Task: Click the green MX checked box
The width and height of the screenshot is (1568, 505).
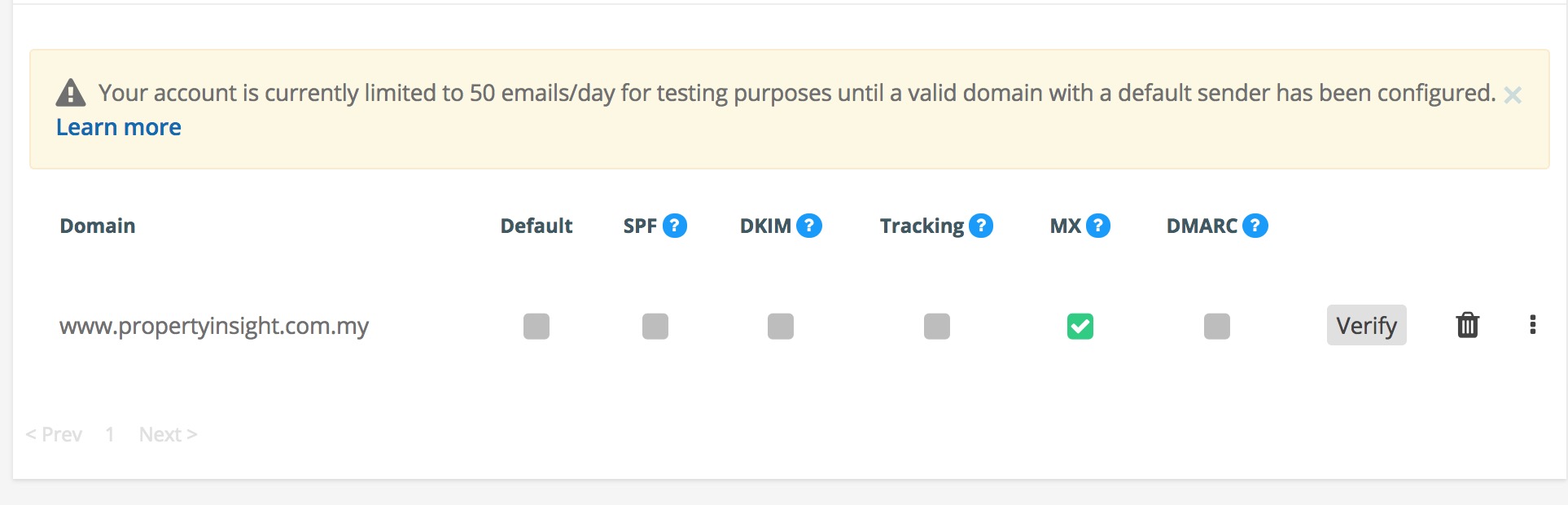Action: click(x=1080, y=326)
